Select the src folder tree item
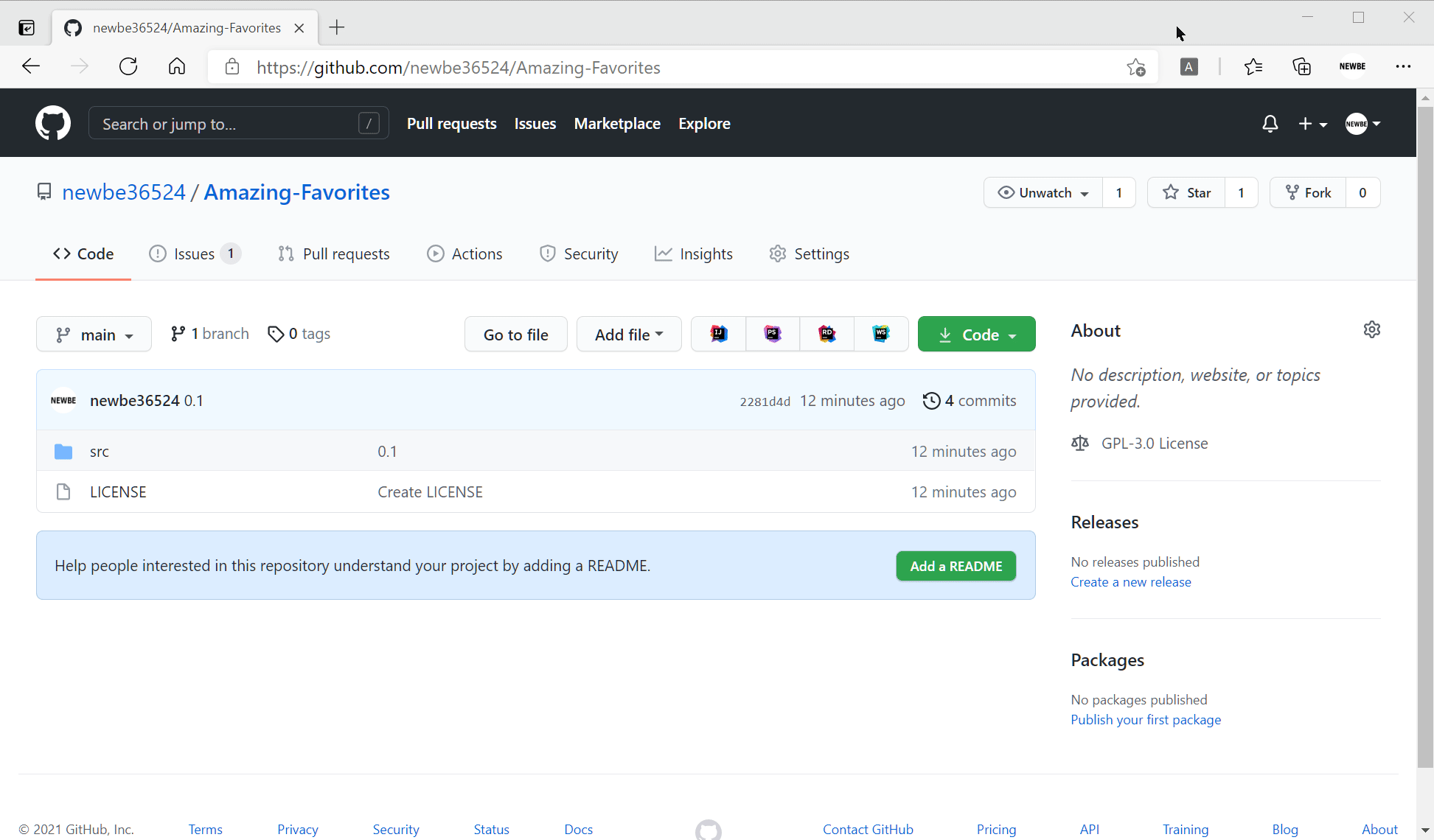1434x840 pixels. (x=99, y=451)
